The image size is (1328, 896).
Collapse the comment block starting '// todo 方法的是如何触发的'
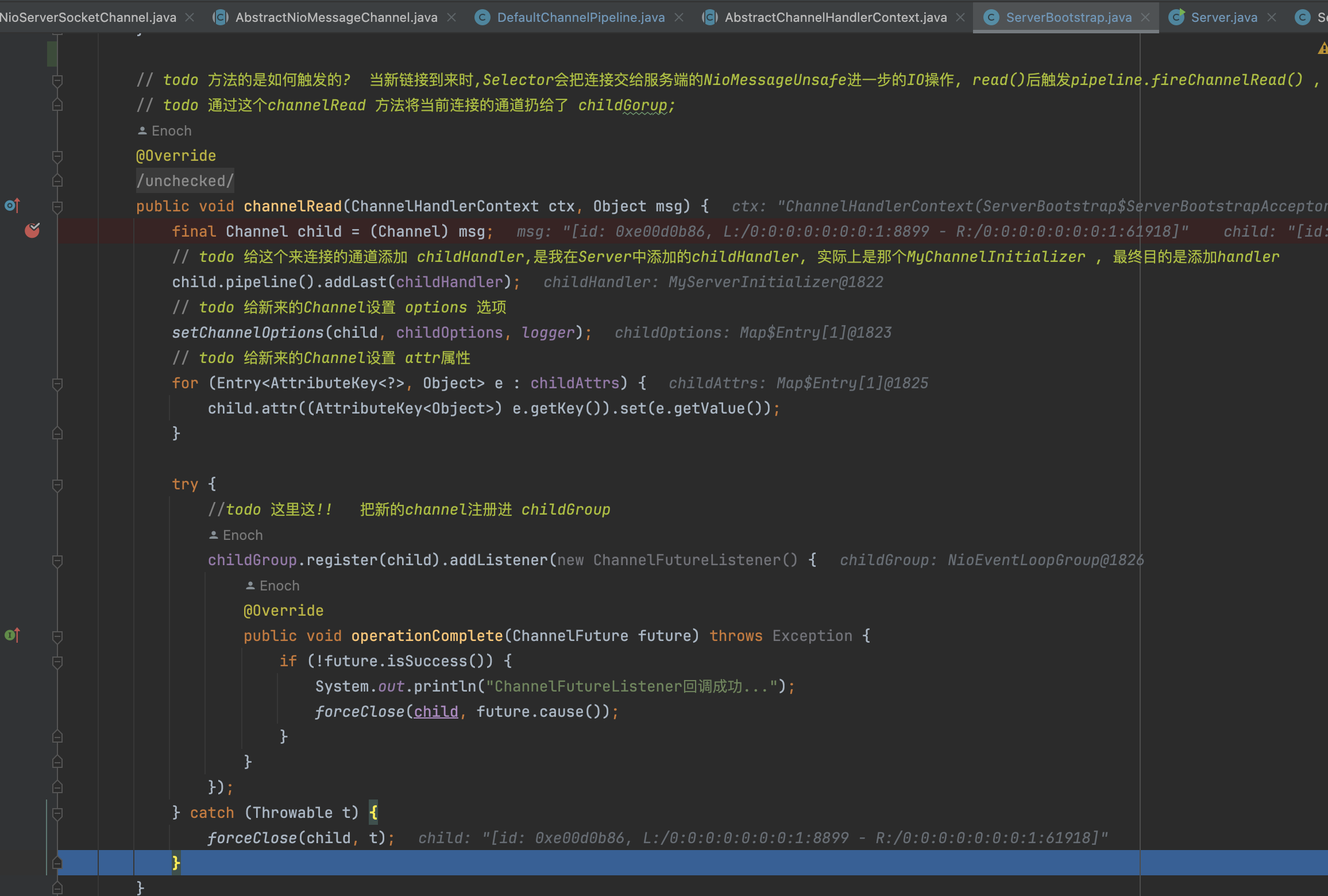[57, 80]
